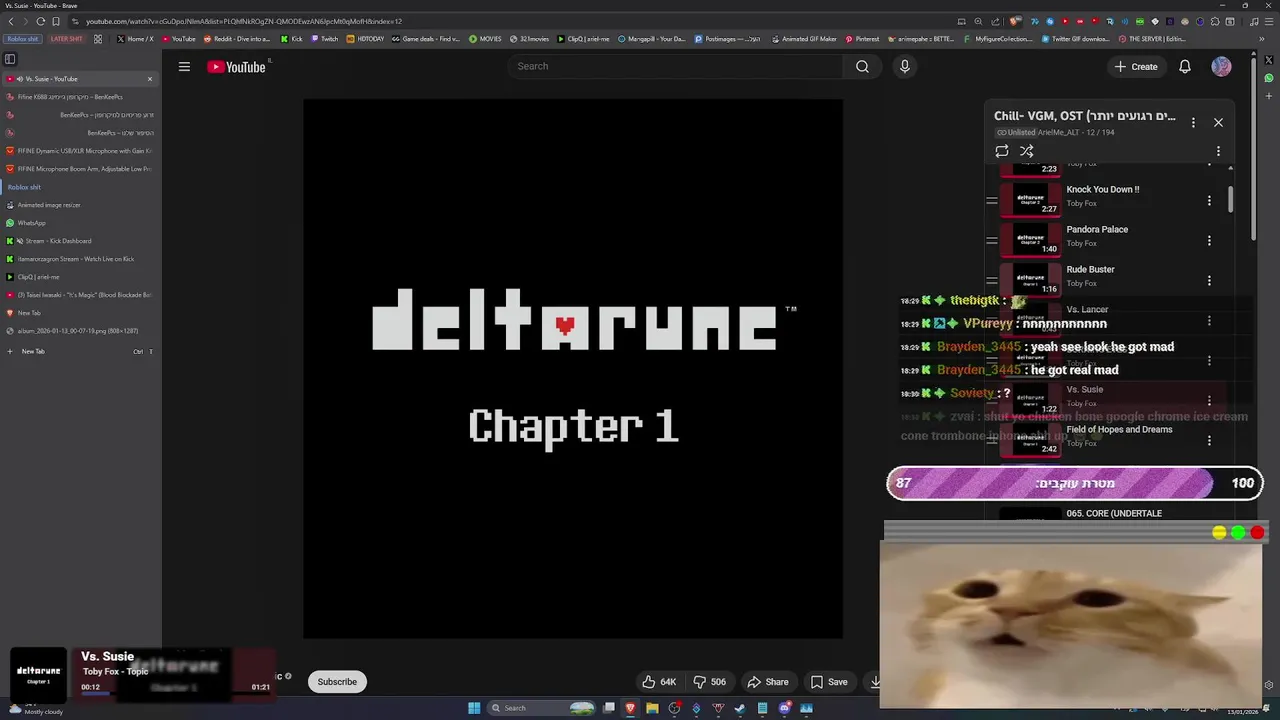This screenshot has width=1280, height=720.
Task: Switch to Animated image resizer tab
Action: 80,205
